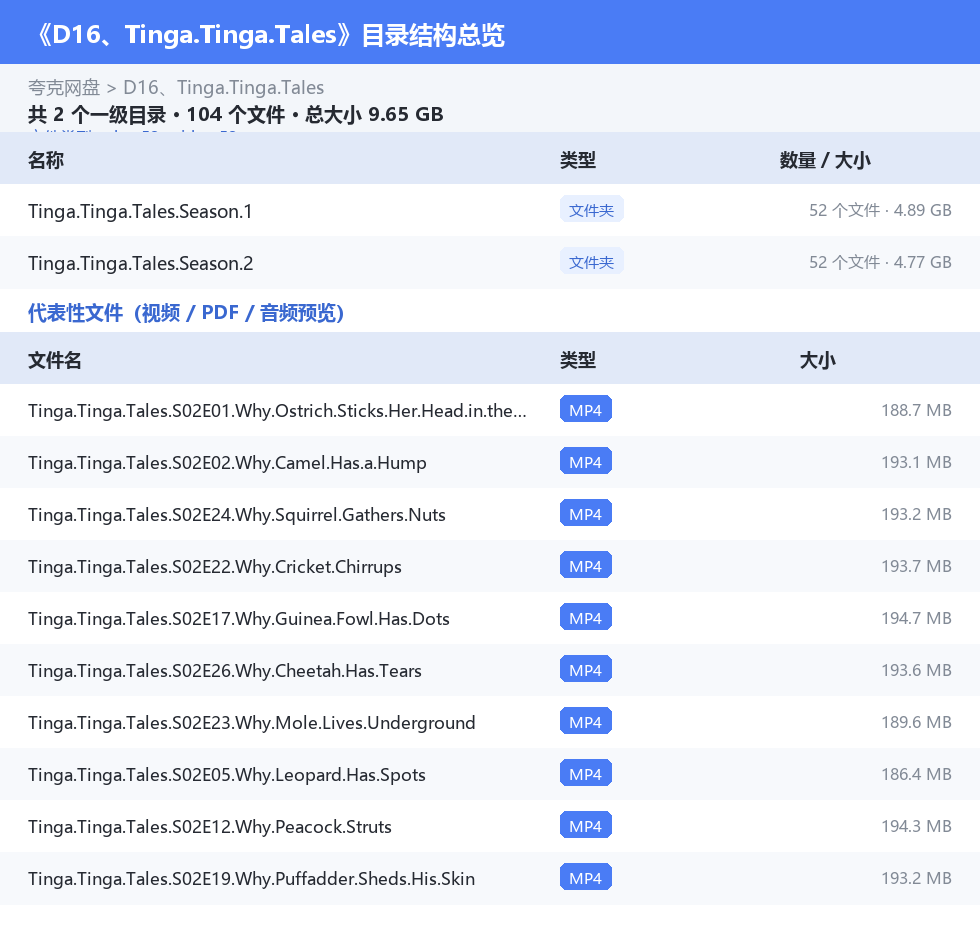Open the S02E12 Why.Peacock.Struts file

pyautogui.click(x=209, y=827)
